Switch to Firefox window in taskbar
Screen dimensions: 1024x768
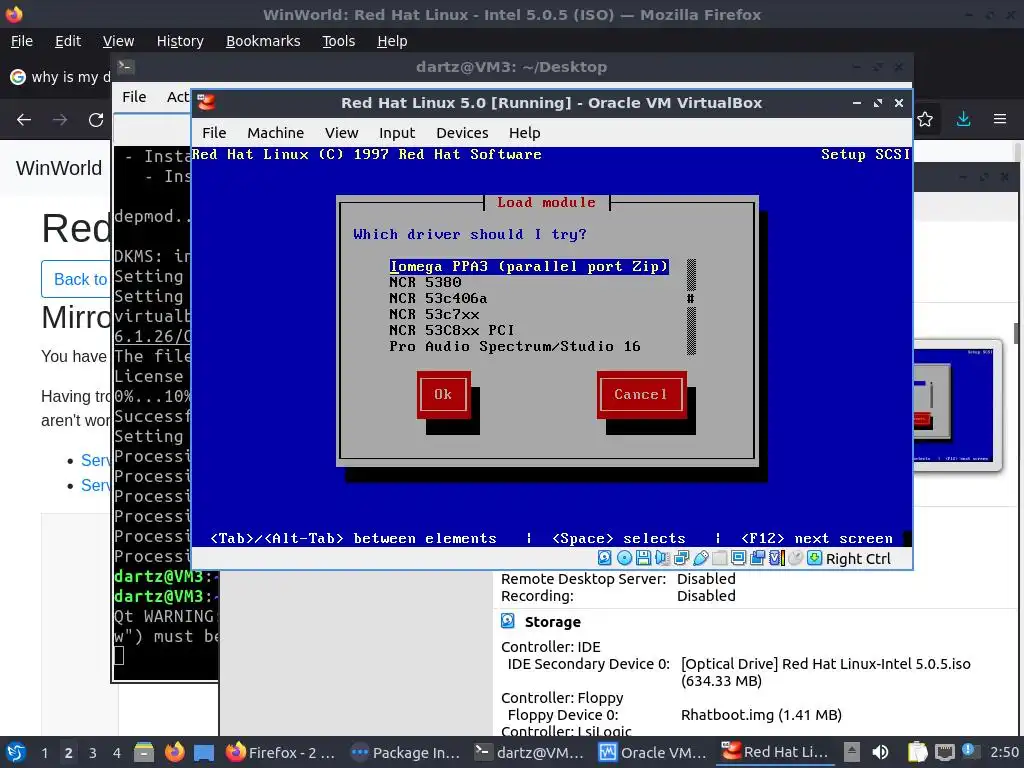click(281, 752)
